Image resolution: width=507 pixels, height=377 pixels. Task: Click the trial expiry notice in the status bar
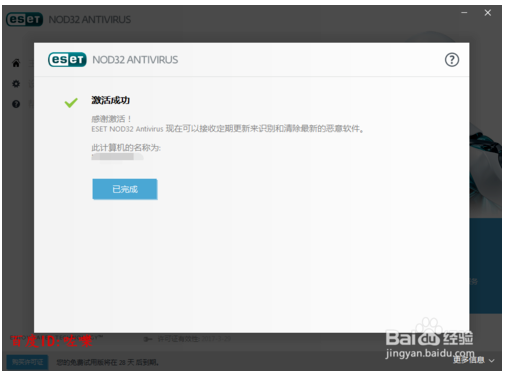click(x=107, y=362)
